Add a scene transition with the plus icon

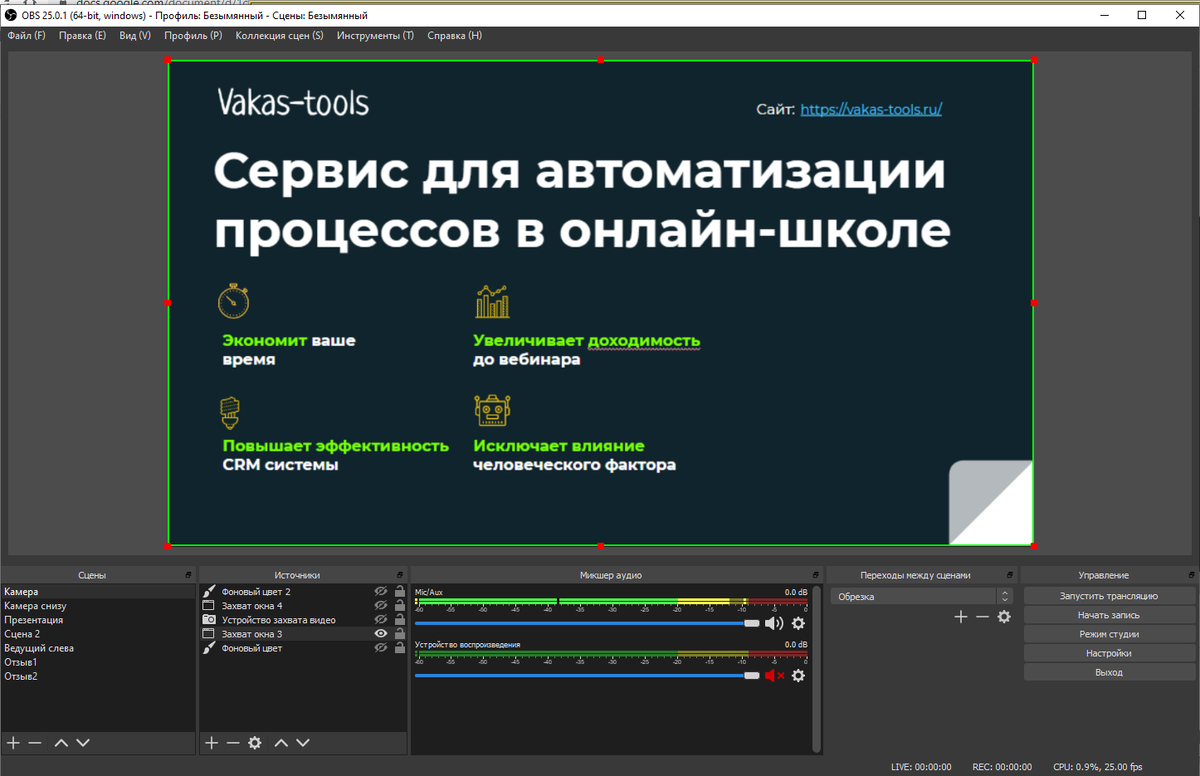coord(960,617)
